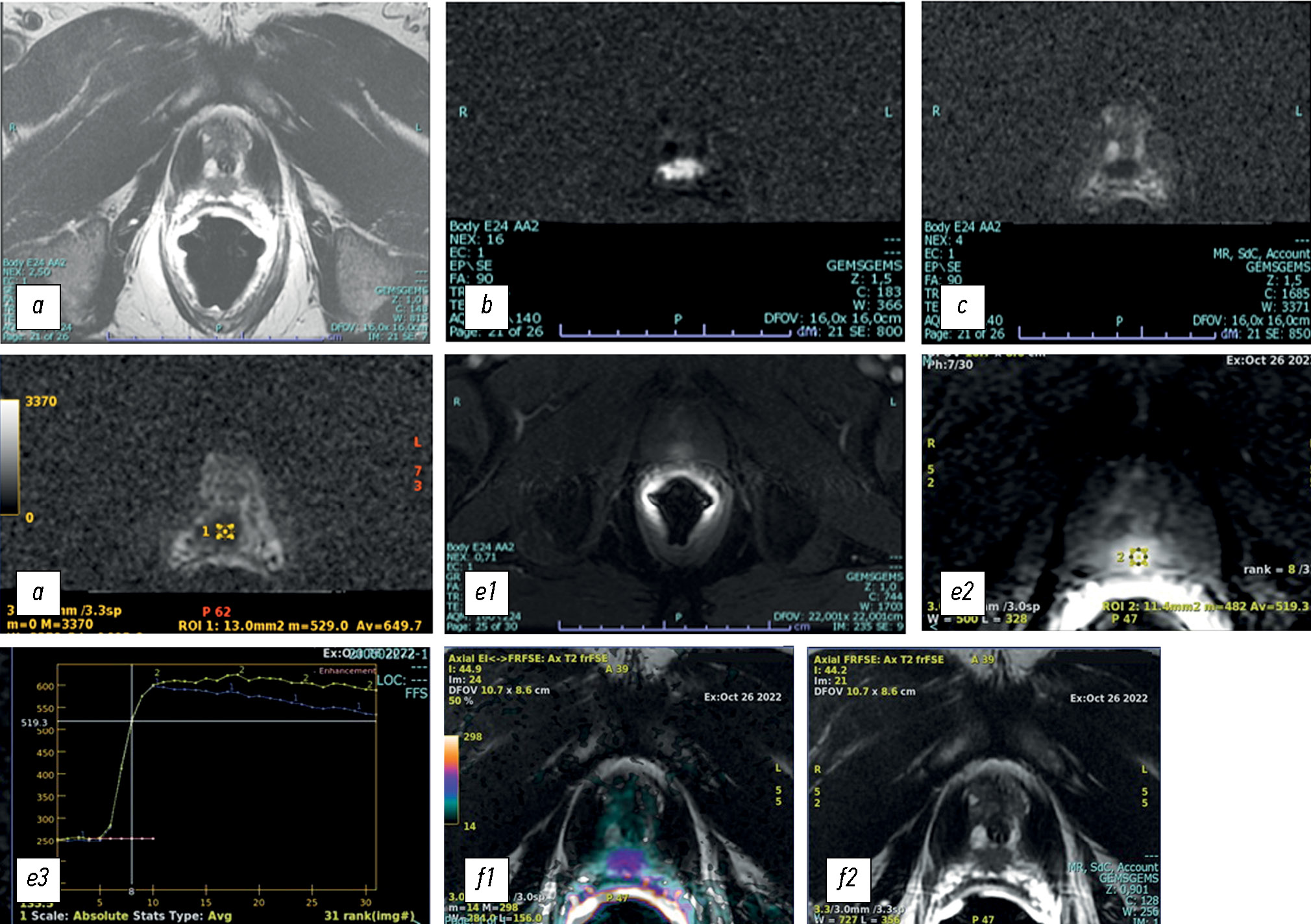This screenshot has width=1311, height=924.
Task: Click the grayscale bar labeled 3370
Action: [10, 457]
